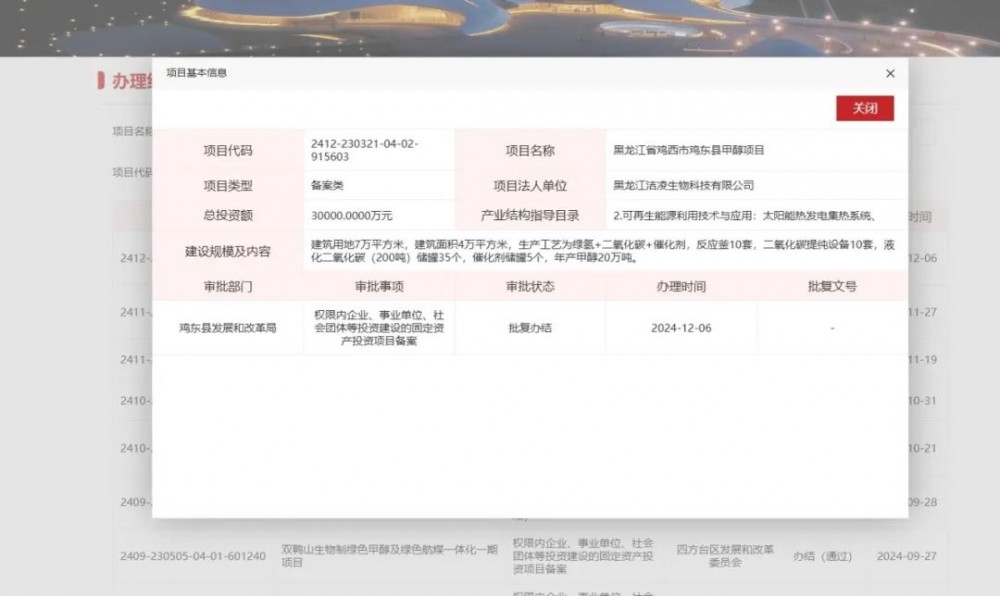
Task: Click the 批复办结 approval status cell
Action: 530,328
